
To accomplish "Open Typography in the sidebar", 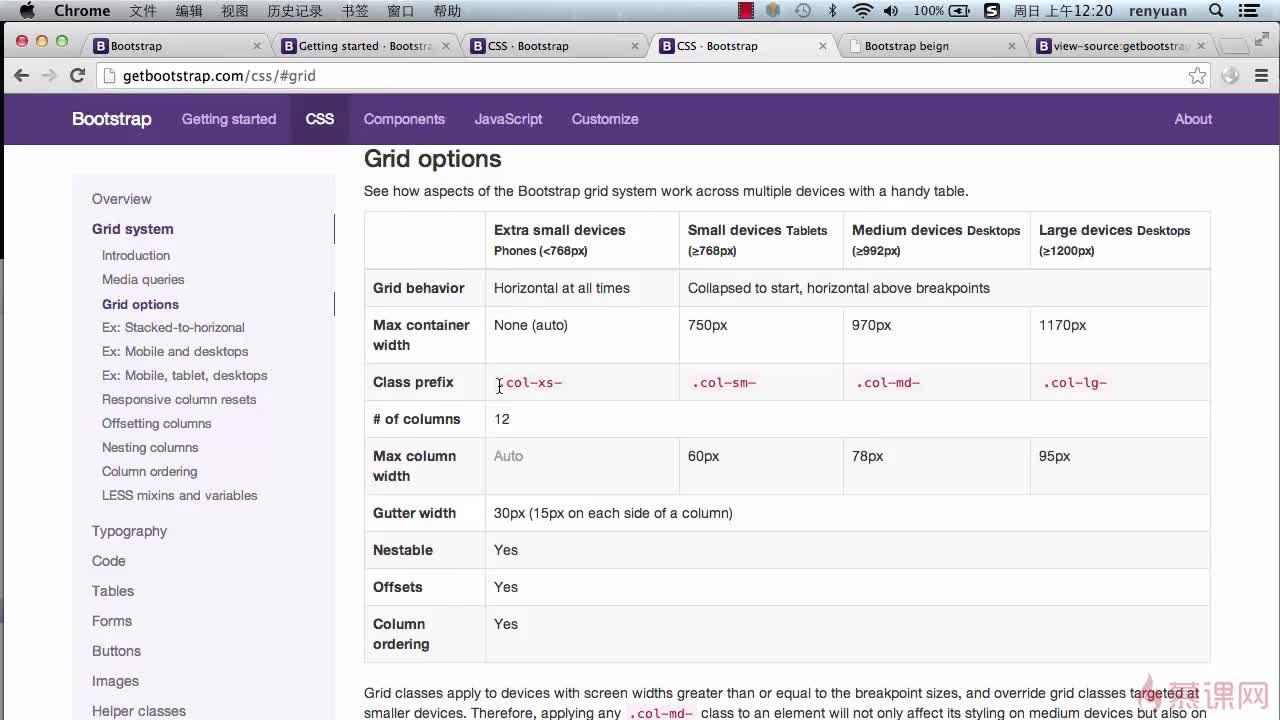I will 130,531.
